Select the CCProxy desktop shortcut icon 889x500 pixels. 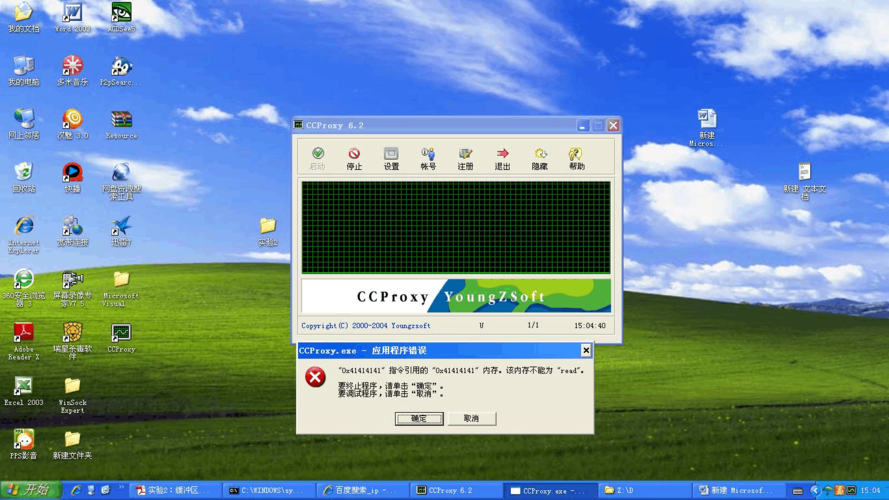tap(121, 337)
